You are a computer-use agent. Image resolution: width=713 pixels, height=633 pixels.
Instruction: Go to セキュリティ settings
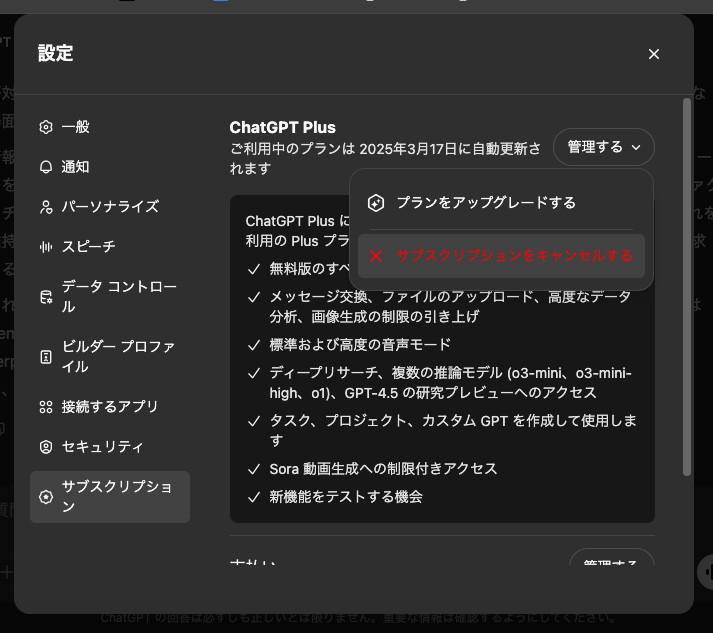point(110,447)
